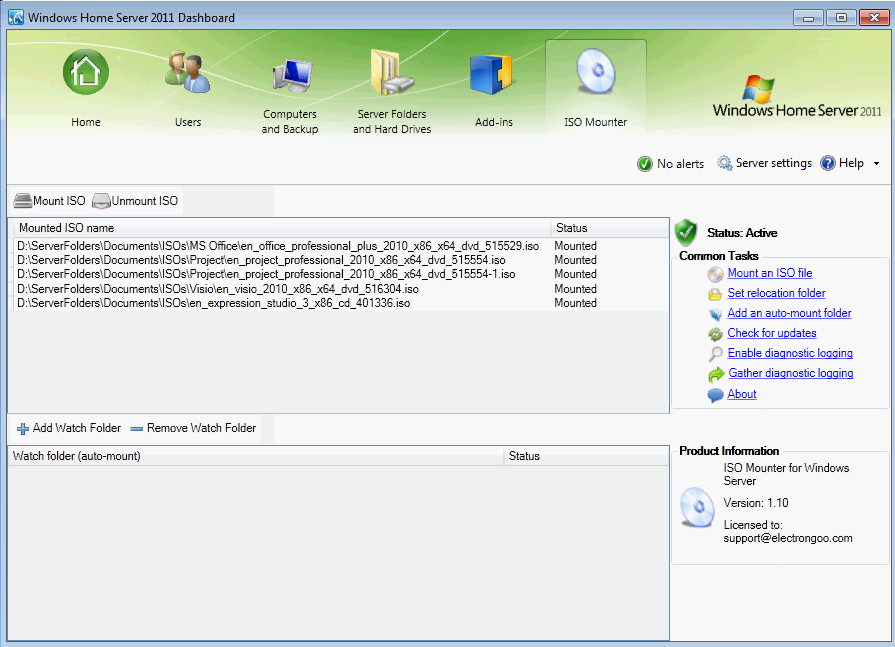Open the Check for updates link
Screen dimensions: 895x647
(772, 333)
